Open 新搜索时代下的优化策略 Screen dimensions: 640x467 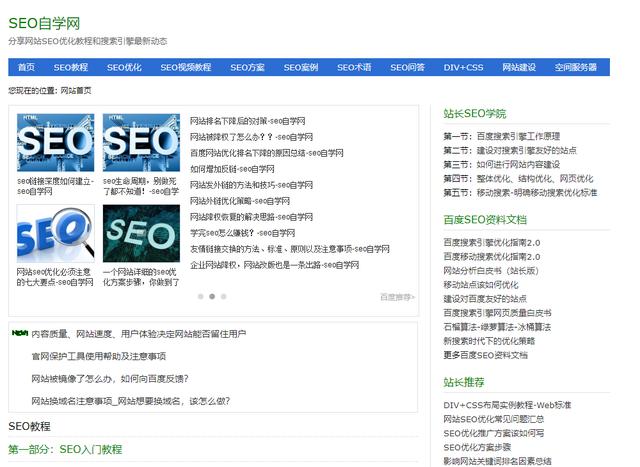(489, 341)
